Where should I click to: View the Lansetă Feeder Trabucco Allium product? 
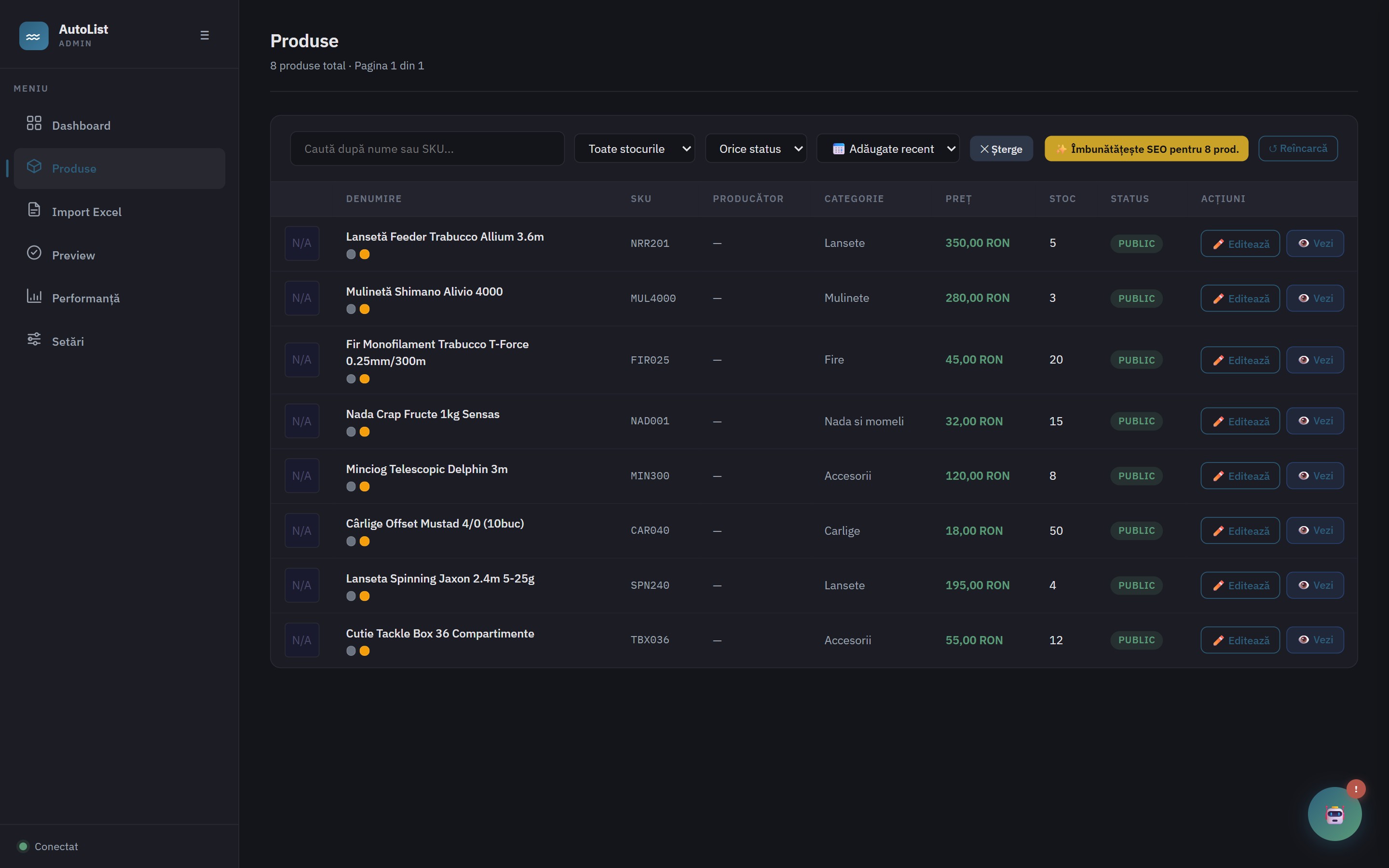1315,244
